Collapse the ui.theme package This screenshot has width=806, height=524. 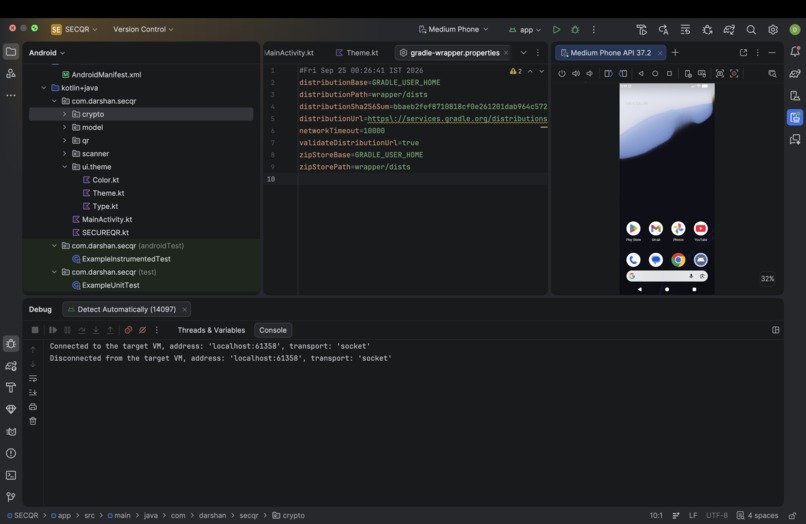point(64,167)
